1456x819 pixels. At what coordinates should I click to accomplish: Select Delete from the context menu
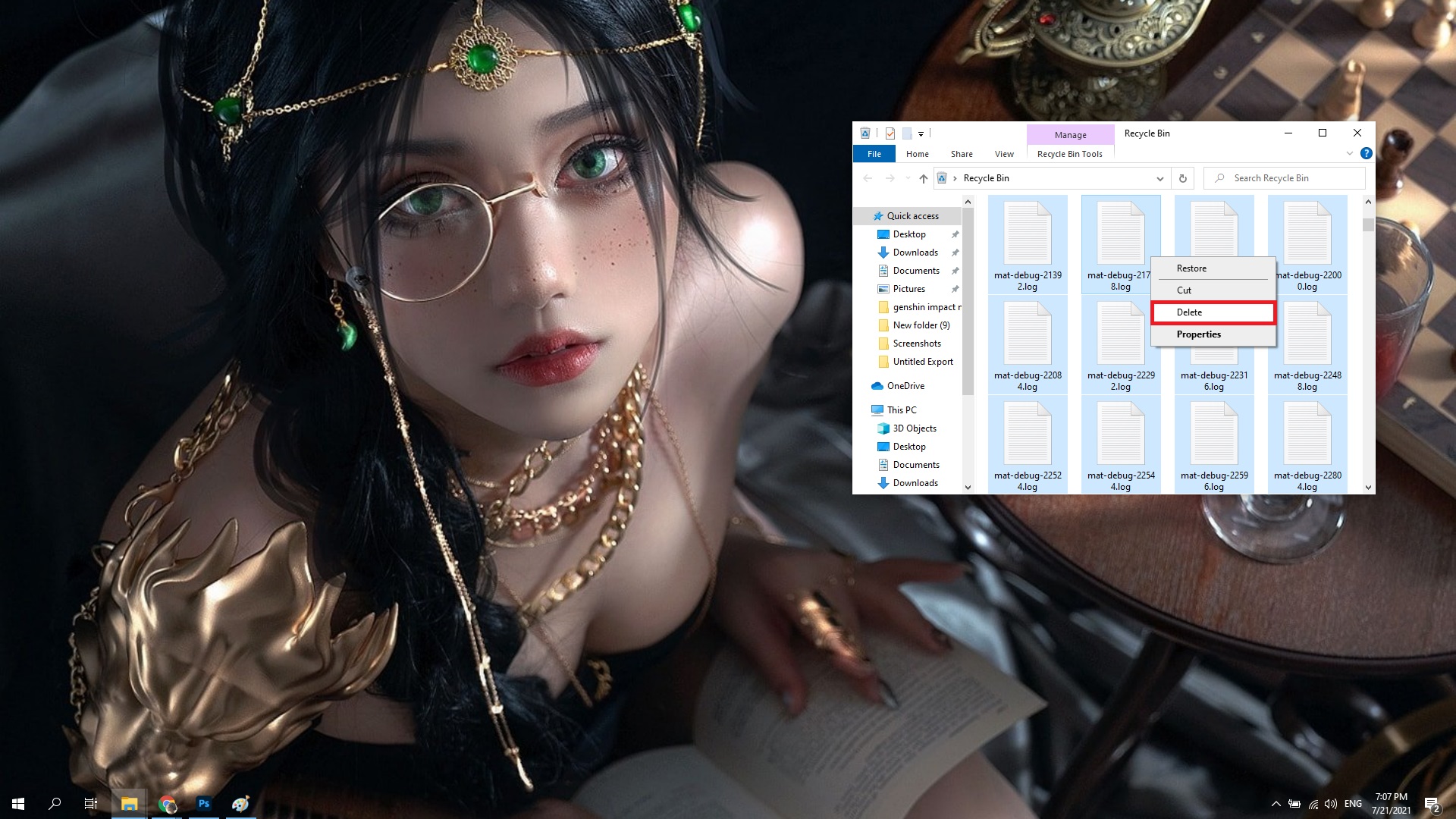click(x=1213, y=312)
